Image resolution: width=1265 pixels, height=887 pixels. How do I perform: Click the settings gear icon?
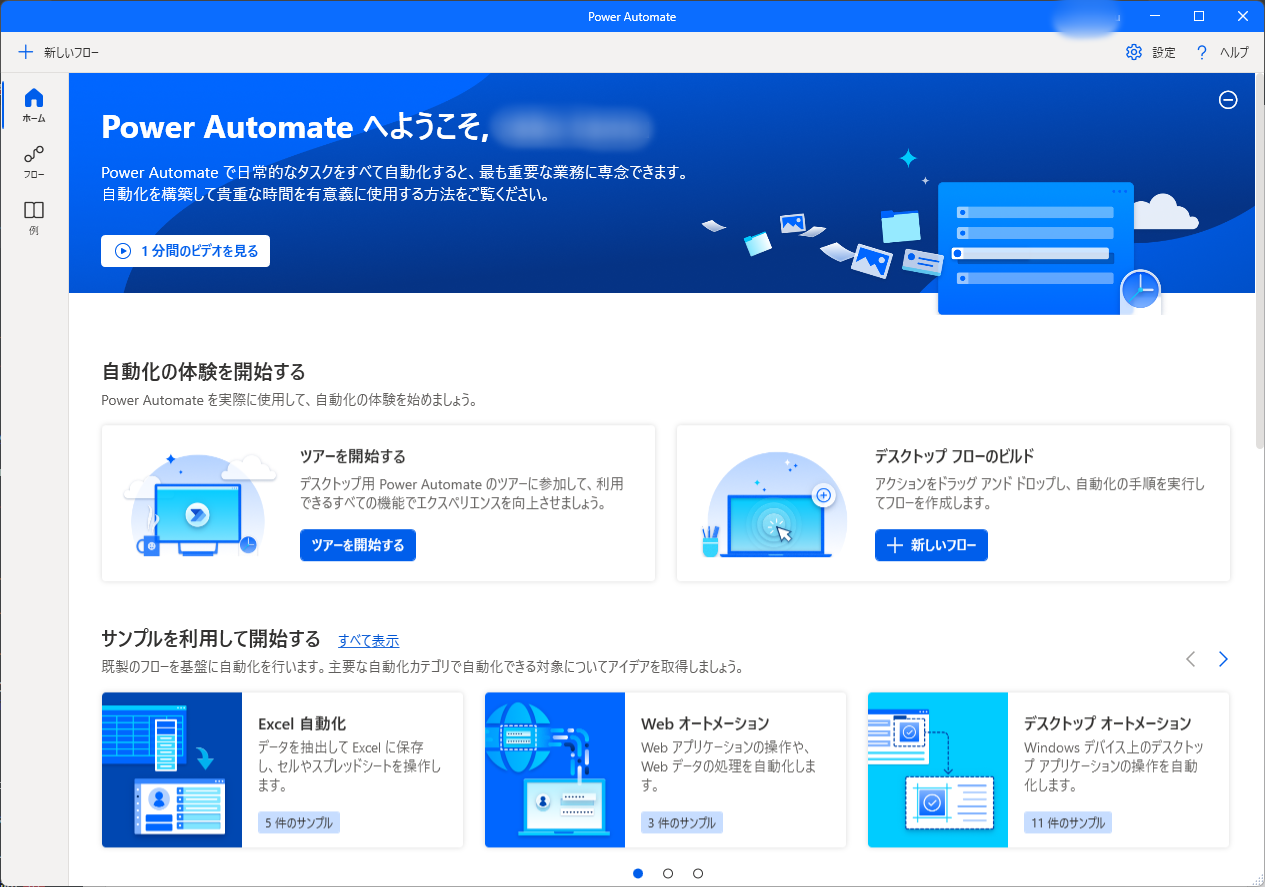coord(1134,52)
